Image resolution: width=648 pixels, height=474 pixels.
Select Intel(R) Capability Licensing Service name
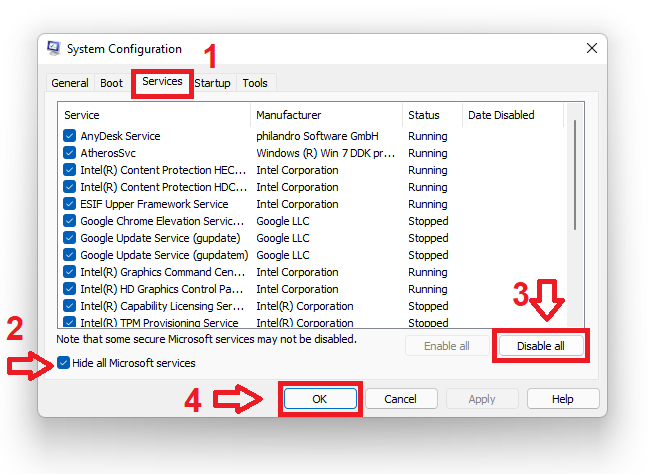[162, 306]
